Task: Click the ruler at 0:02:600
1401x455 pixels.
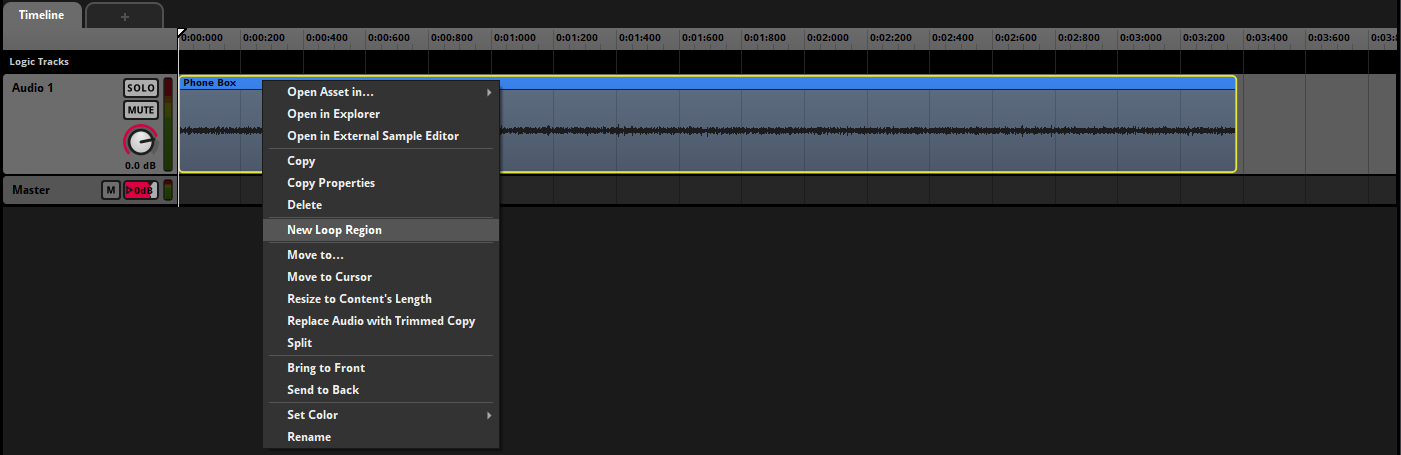Action: 1016,38
